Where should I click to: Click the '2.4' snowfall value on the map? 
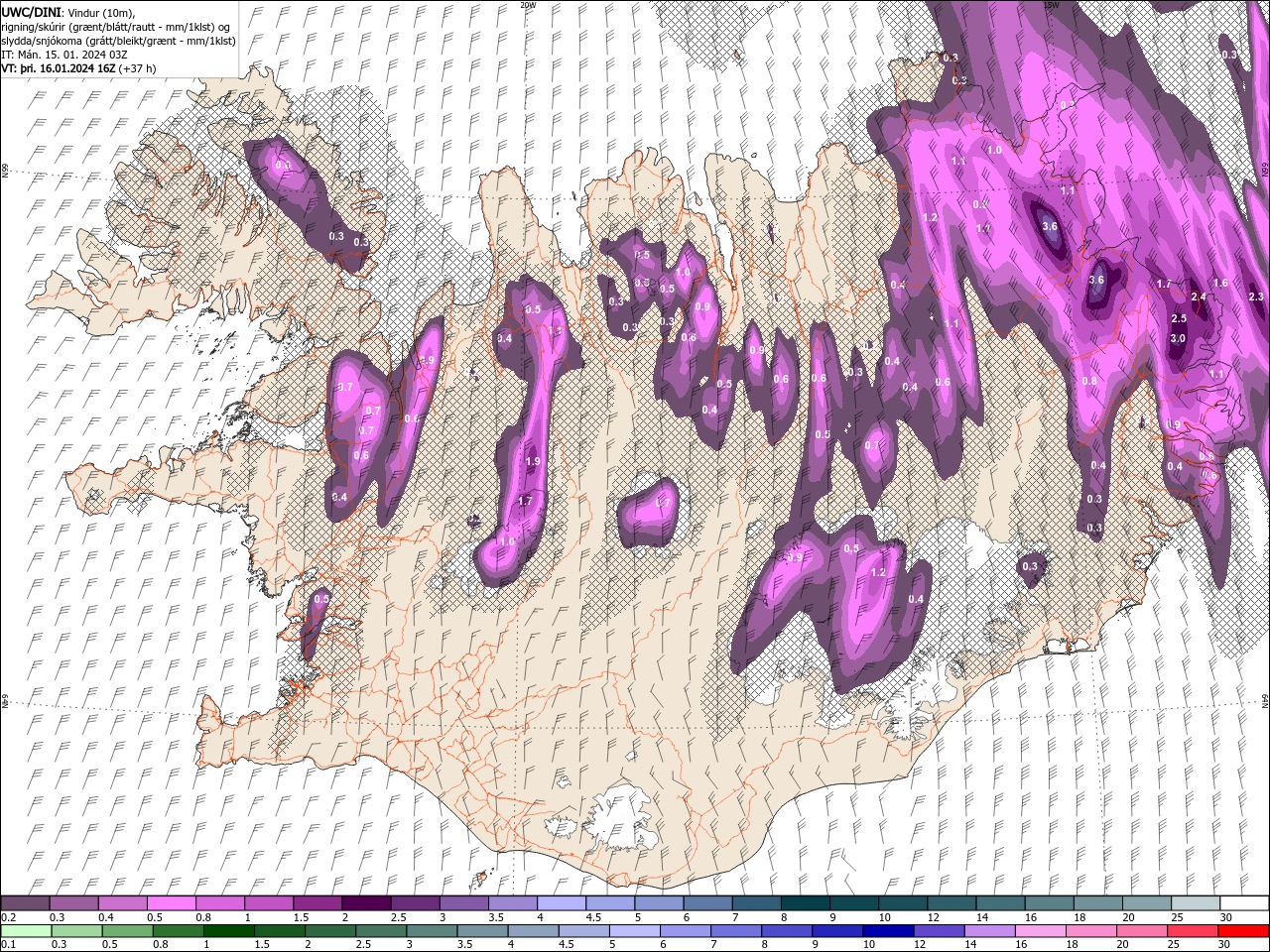click(x=1199, y=297)
